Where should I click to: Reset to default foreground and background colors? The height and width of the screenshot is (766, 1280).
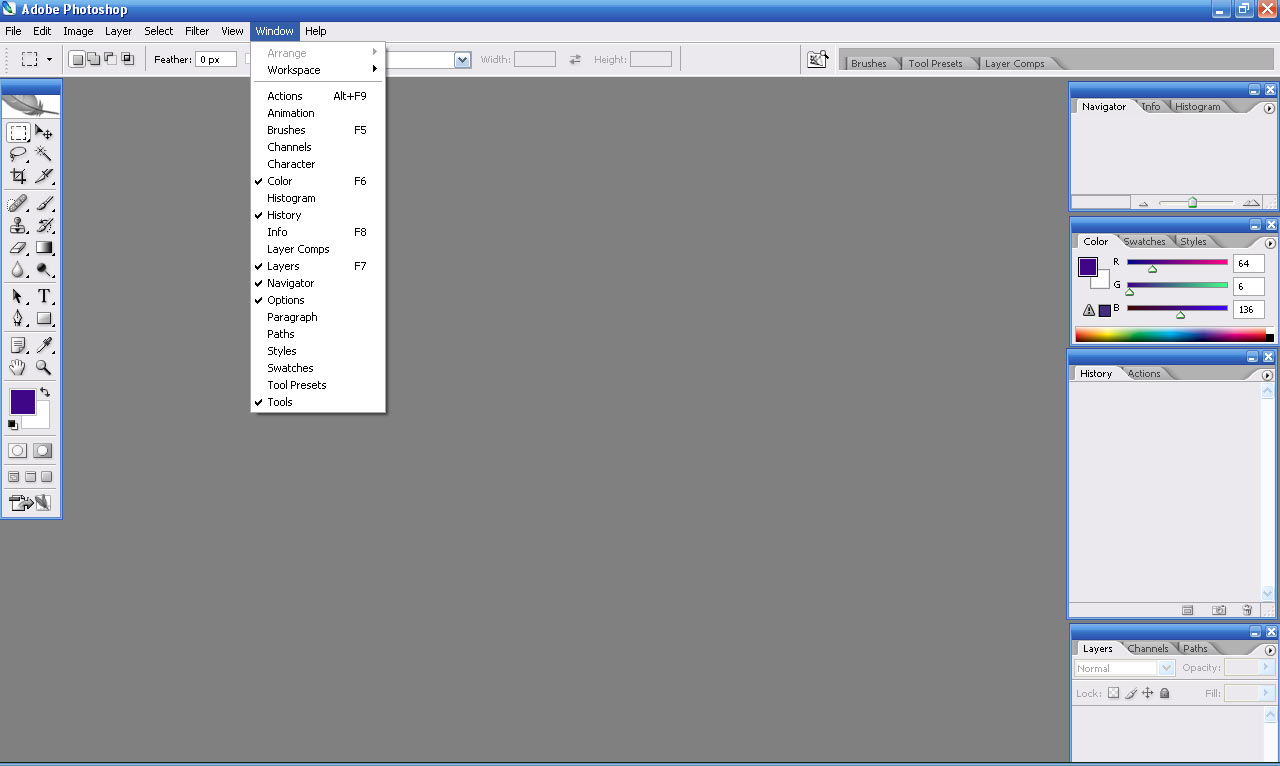(x=13, y=424)
